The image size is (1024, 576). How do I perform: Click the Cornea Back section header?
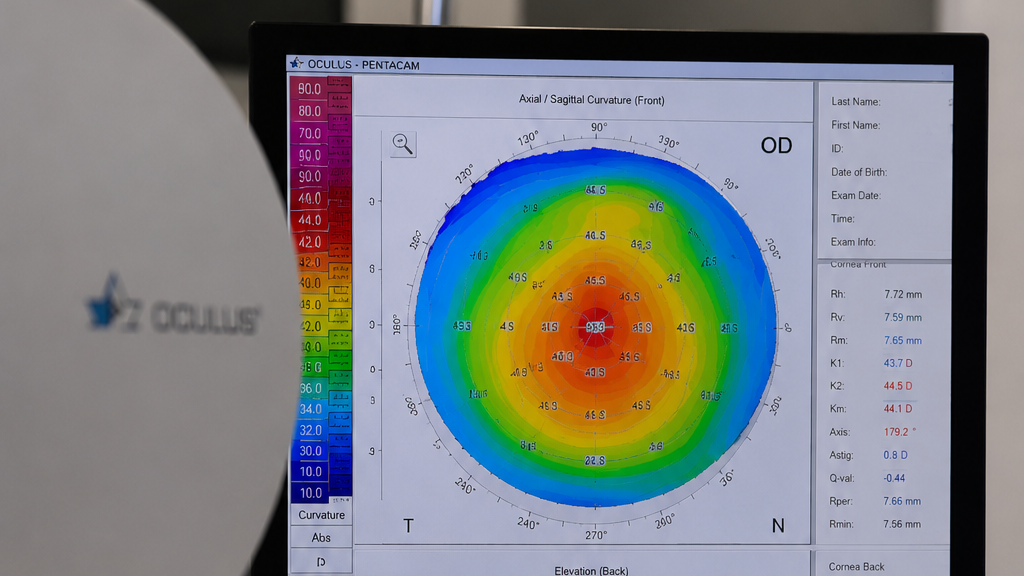coord(856,567)
